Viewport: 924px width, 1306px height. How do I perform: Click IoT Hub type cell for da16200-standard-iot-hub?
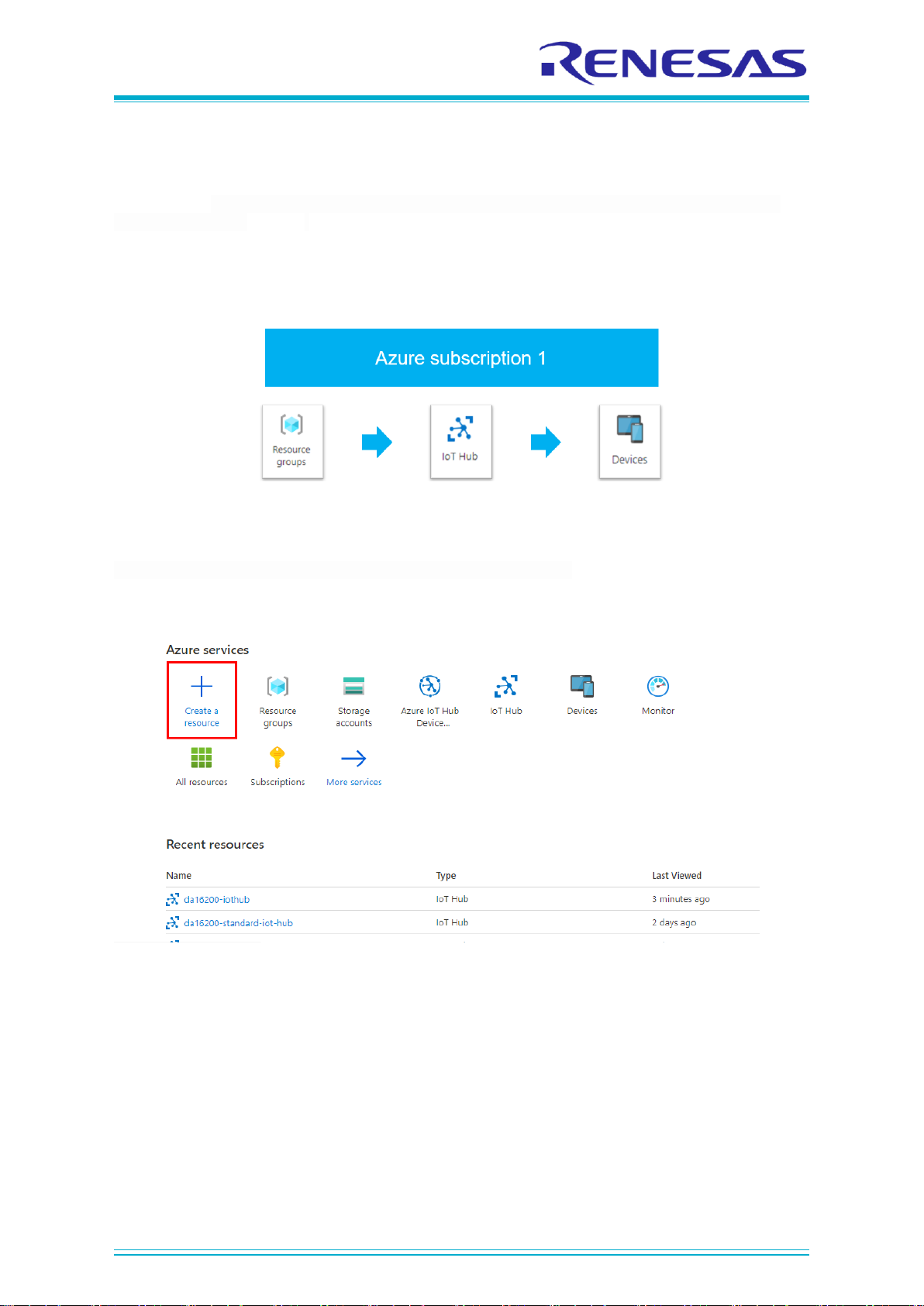click(x=452, y=923)
